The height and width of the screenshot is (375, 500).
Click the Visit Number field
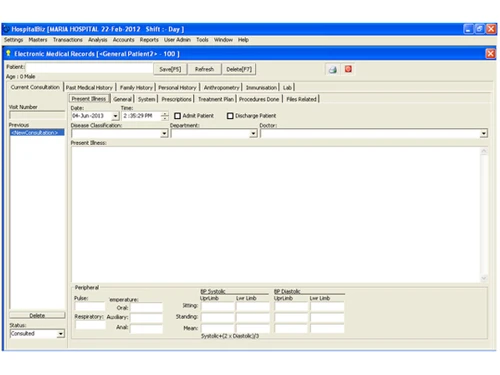pos(37,115)
